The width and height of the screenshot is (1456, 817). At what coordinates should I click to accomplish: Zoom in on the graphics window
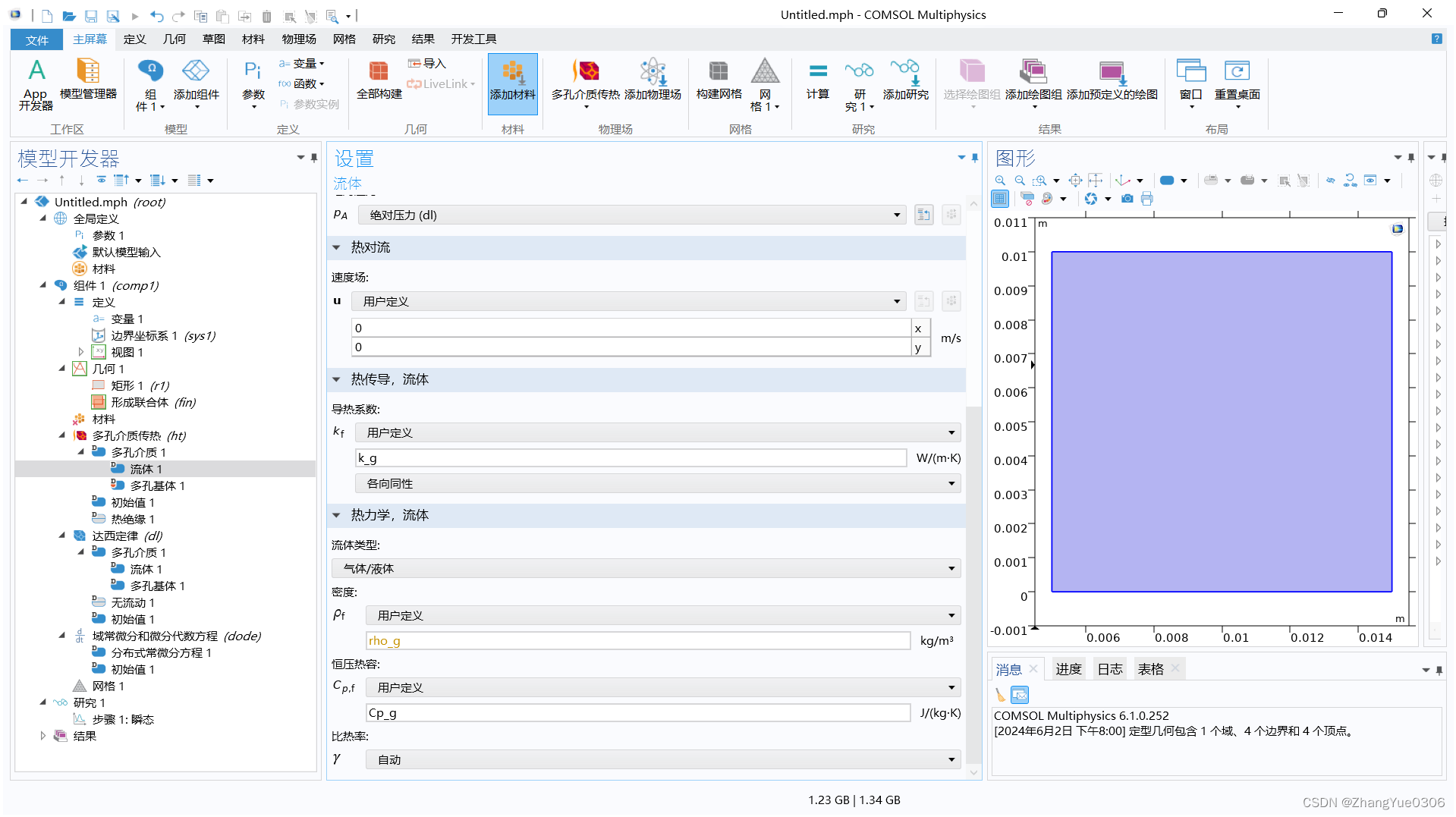coord(1000,181)
